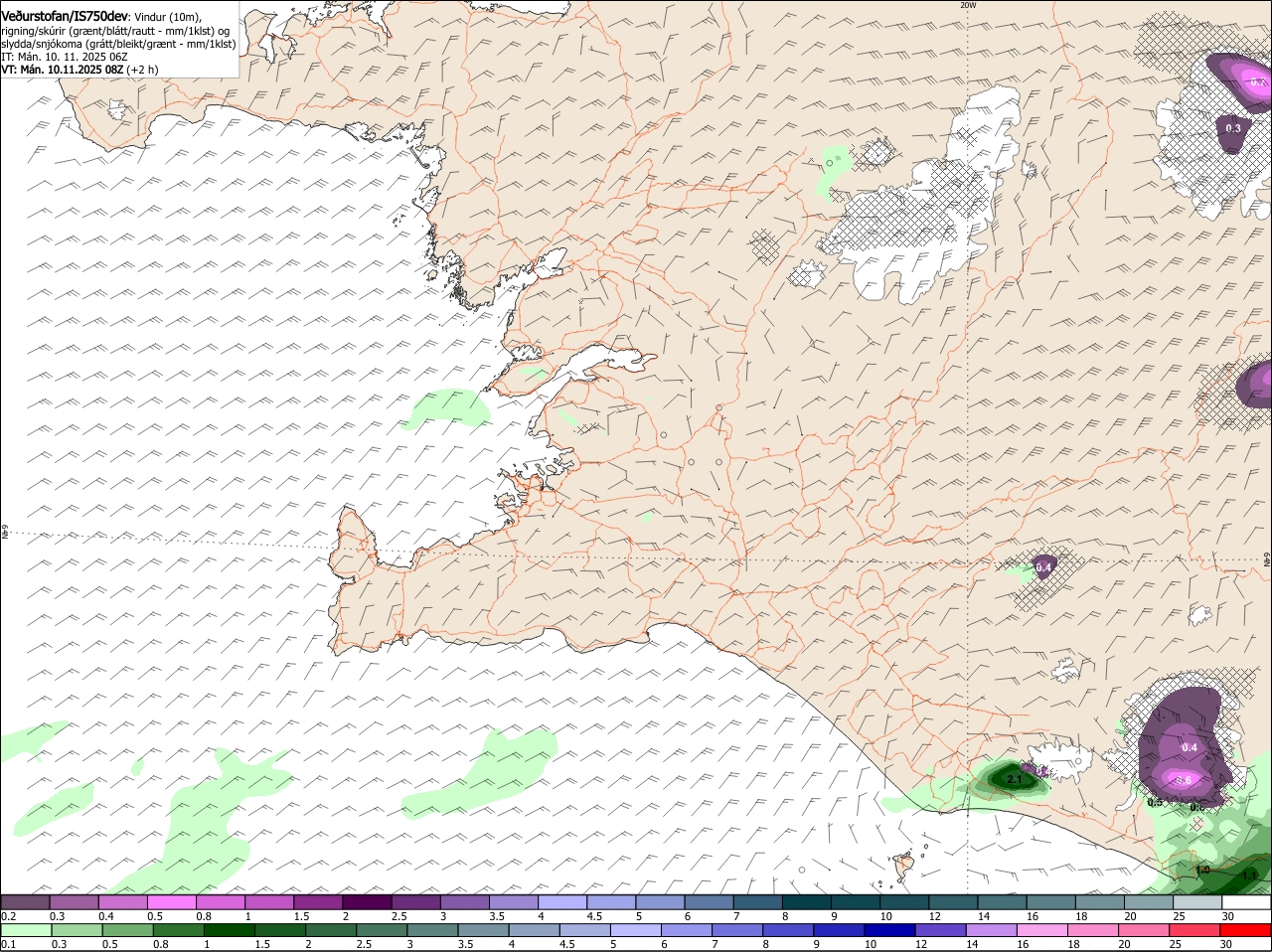
Task: Click the 0.6 value in the pink snow core
Action: pos(1184,780)
